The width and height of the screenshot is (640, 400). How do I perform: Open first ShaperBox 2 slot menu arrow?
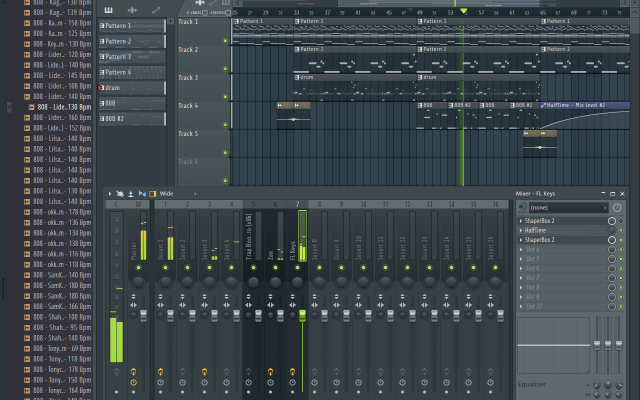[521, 221]
